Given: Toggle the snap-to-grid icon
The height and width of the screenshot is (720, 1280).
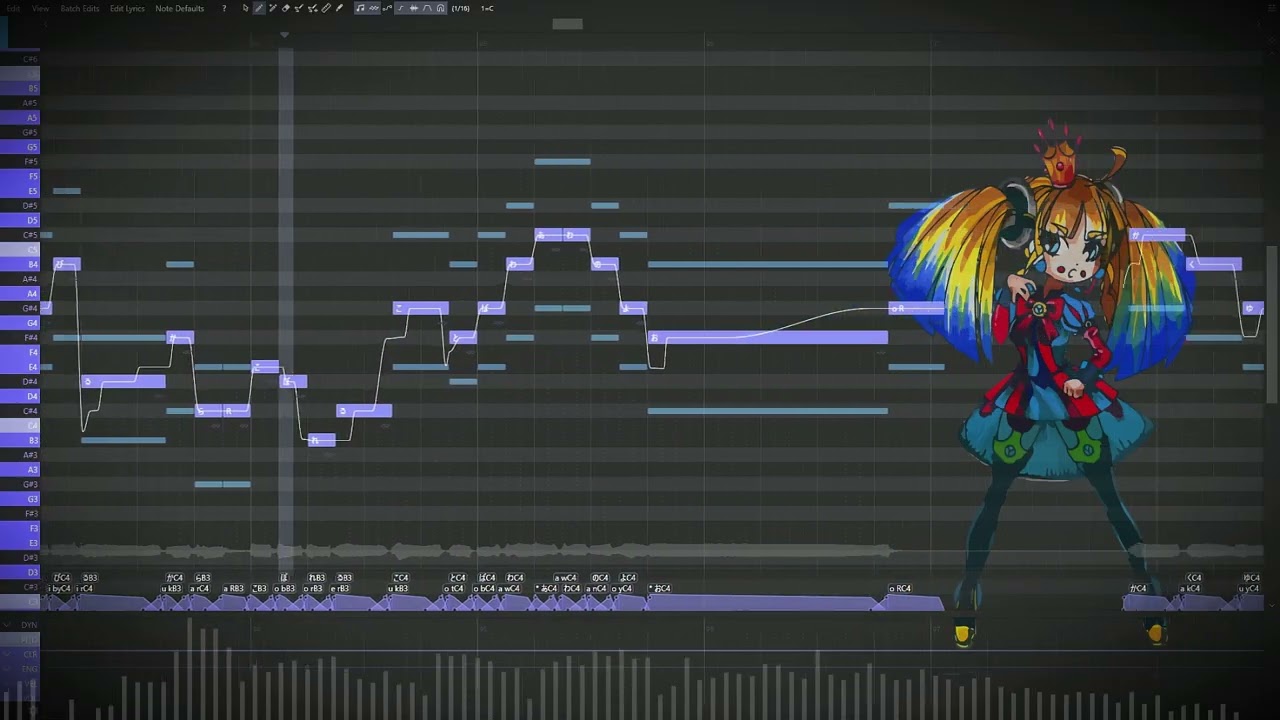Looking at the screenshot, I should pos(414,8).
